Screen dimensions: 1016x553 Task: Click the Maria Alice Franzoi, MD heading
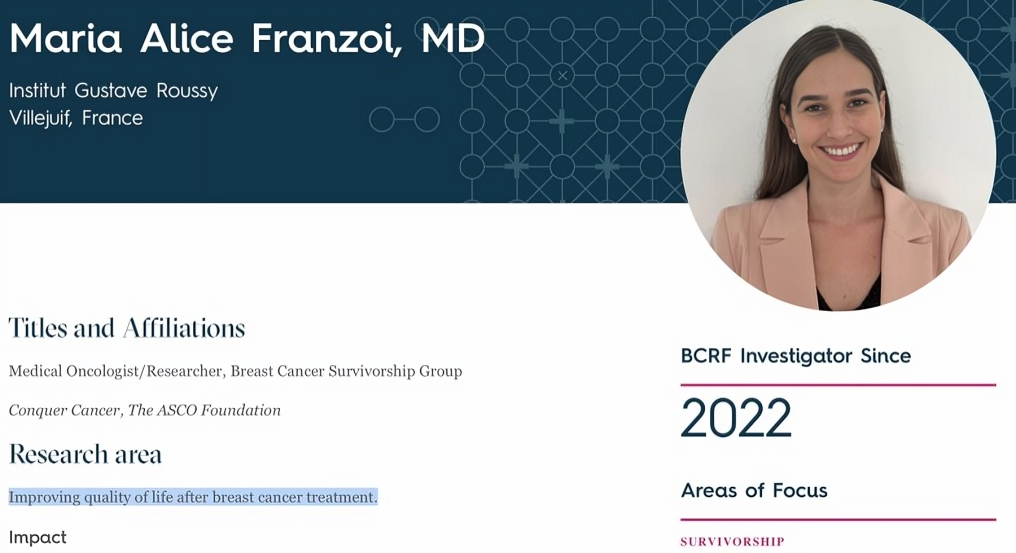[x=247, y=38]
